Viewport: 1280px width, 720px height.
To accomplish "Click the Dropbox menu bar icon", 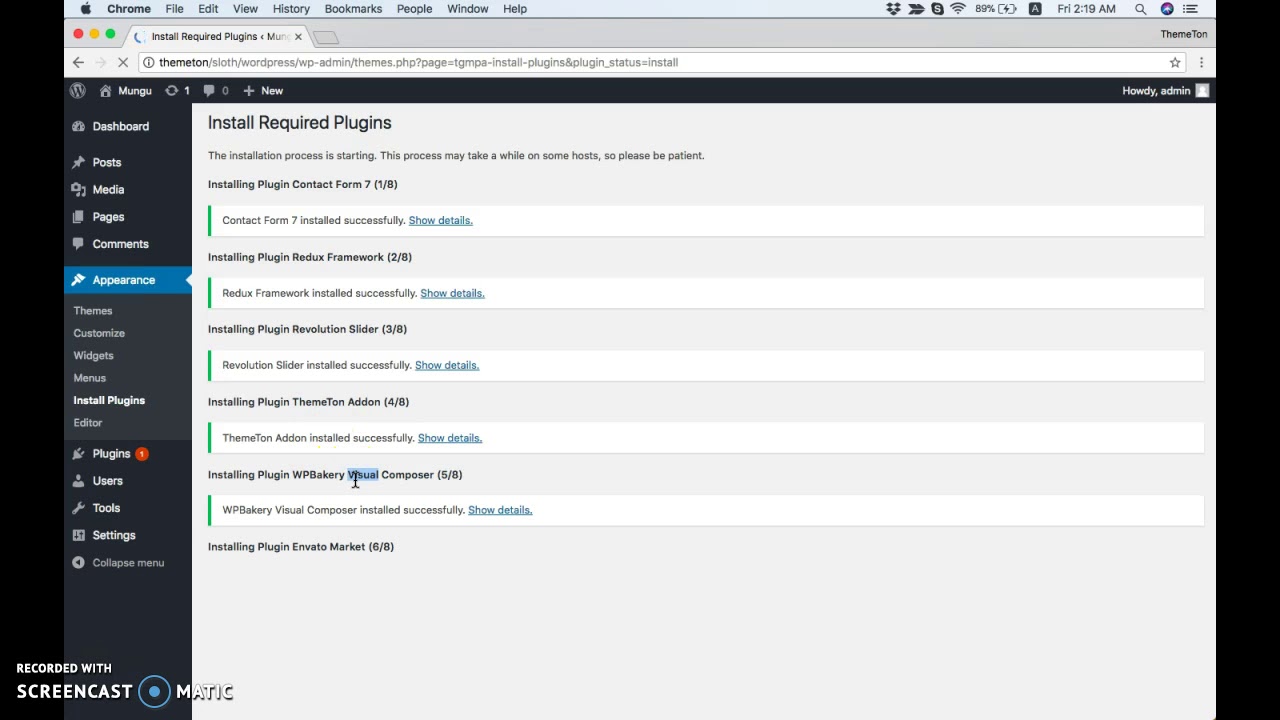I will 894,9.
